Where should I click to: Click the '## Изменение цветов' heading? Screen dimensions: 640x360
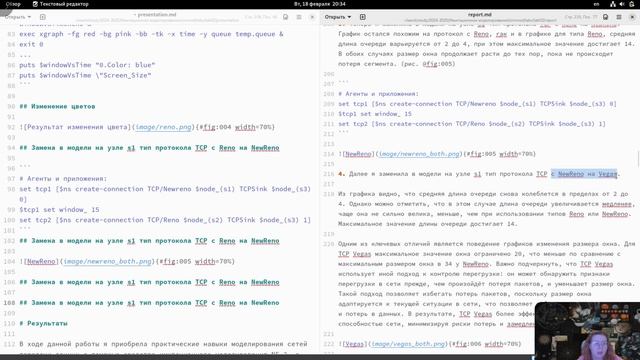pos(57,106)
